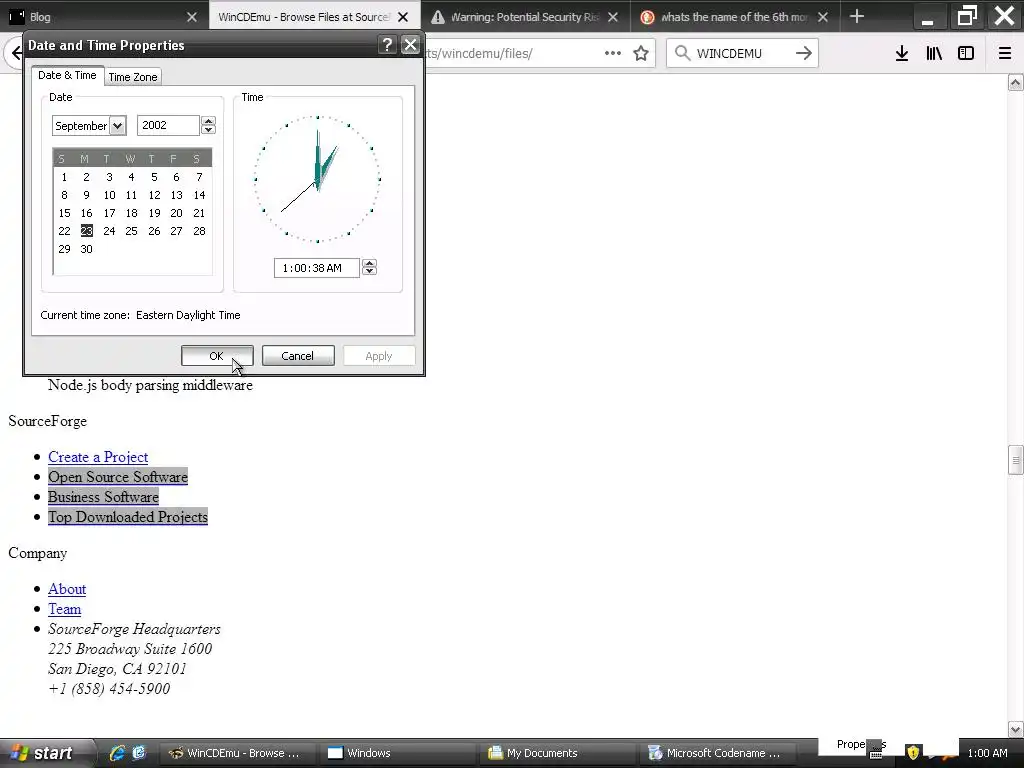Image resolution: width=1024 pixels, height=768 pixels.
Task: Click the dialog help question mark button
Action: [387, 44]
